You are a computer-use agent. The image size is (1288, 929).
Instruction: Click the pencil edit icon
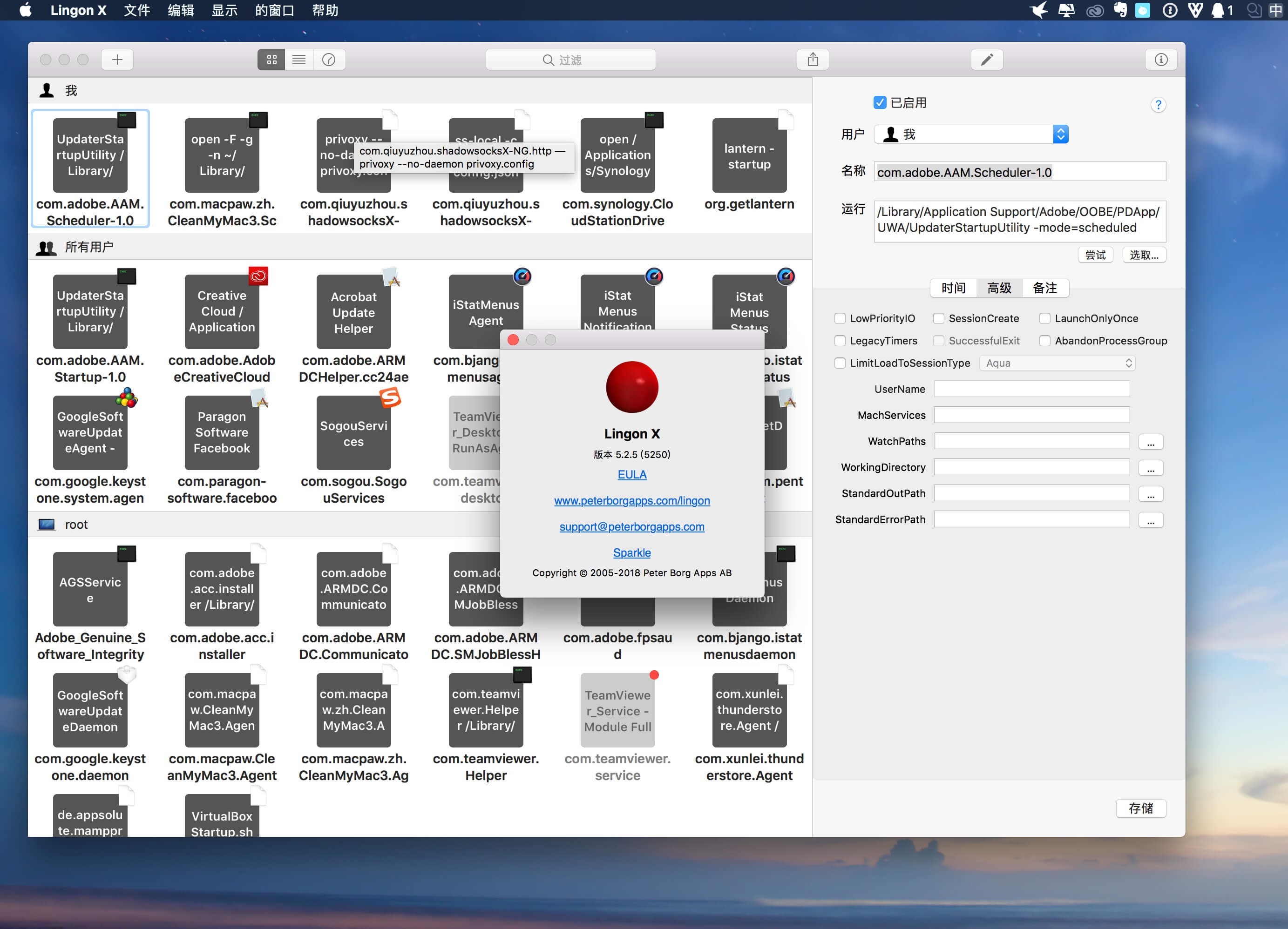(986, 60)
